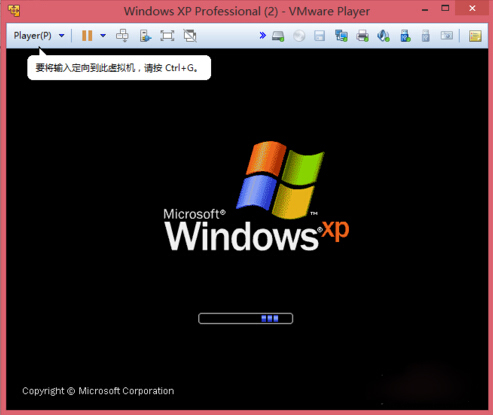Expand hidden toolbar items with double chevron

point(263,35)
